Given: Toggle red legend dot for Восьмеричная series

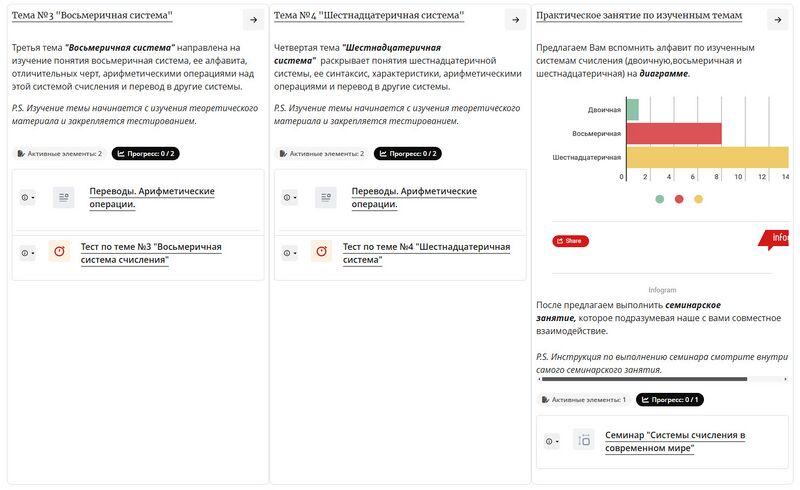Looking at the screenshot, I should point(679,199).
